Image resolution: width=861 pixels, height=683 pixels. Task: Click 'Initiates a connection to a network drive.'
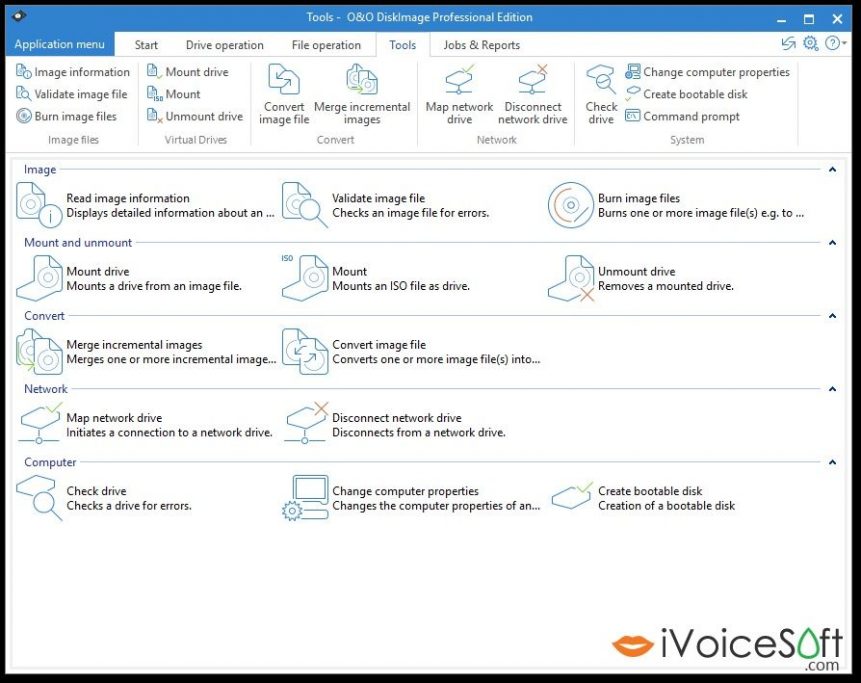[169, 433]
